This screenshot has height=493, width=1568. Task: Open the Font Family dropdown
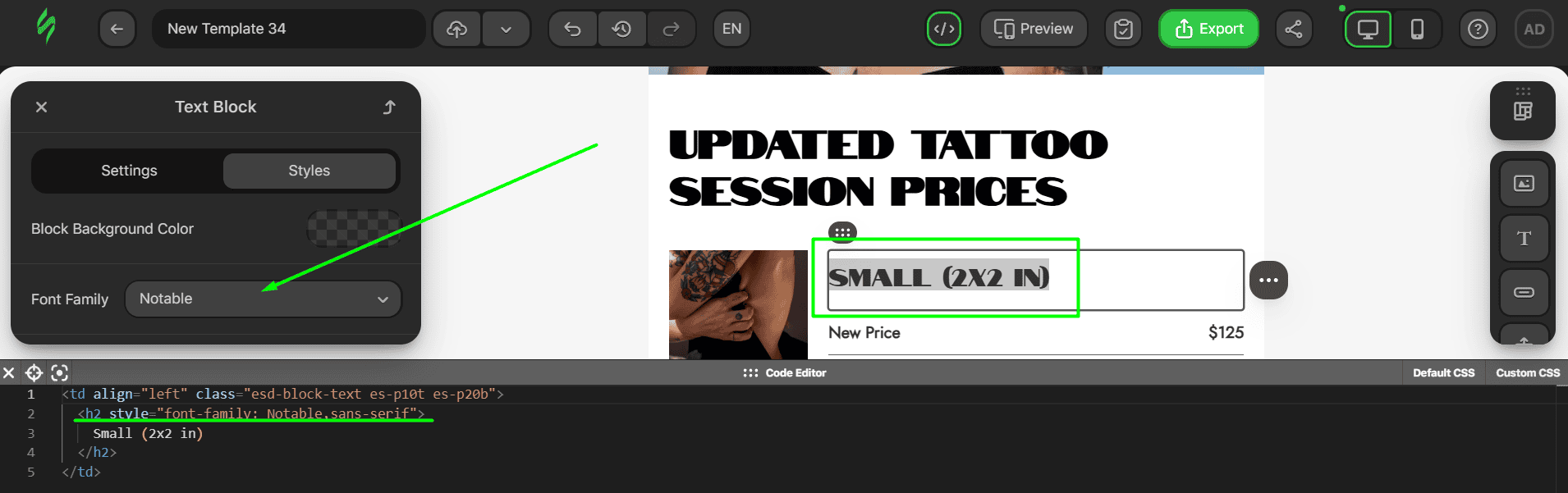[x=263, y=299]
